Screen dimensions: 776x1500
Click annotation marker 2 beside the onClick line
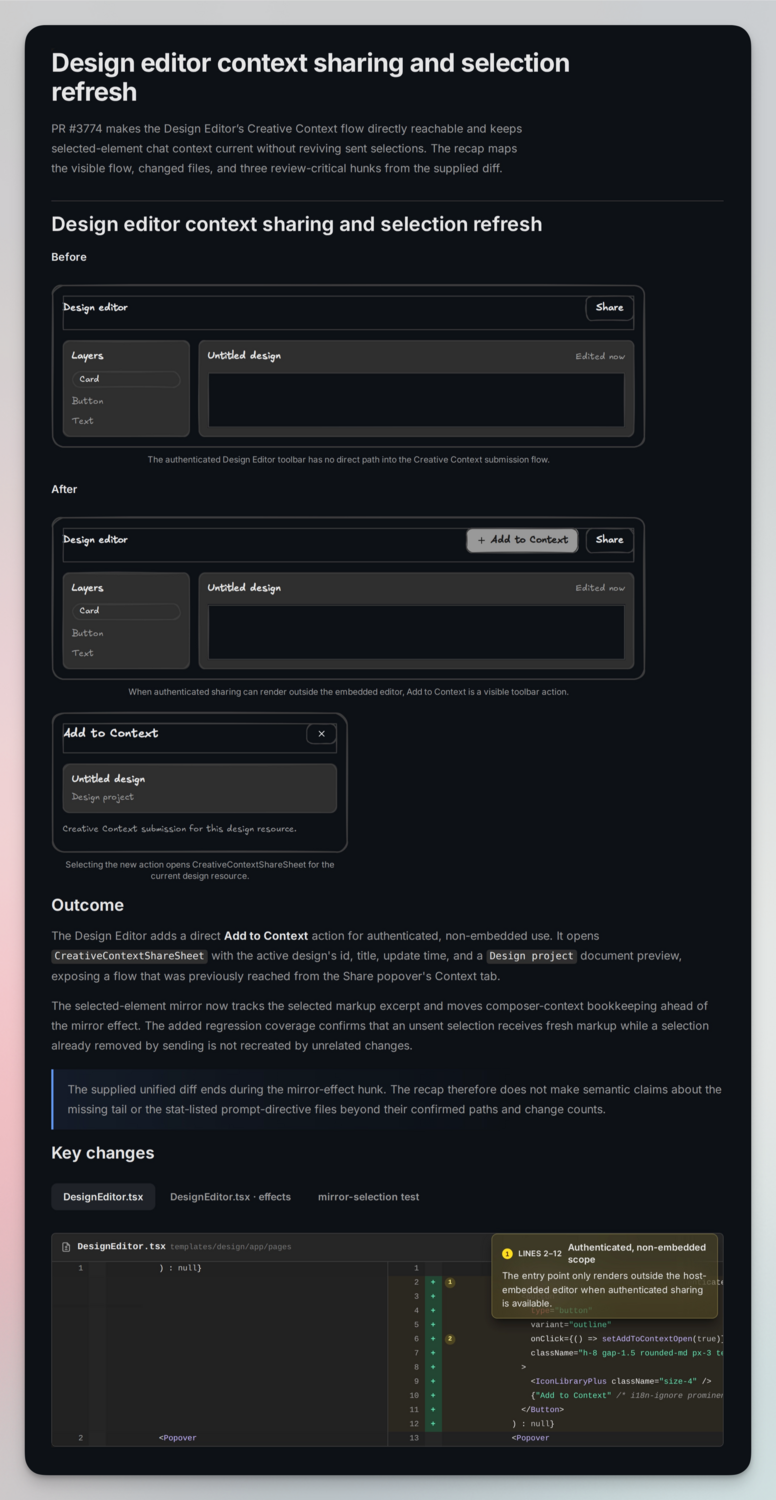(x=450, y=1338)
